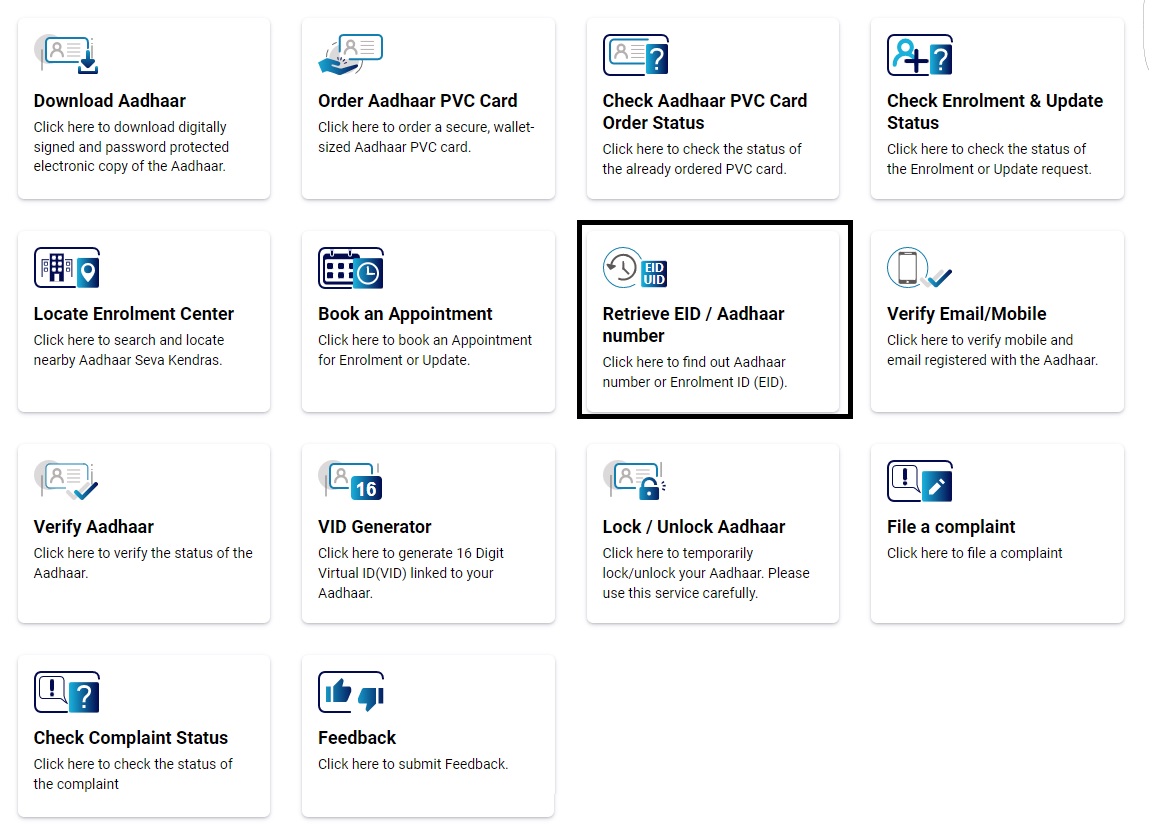The width and height of the screenshot is (1155, 829).
Task: Click text 'find out Aadhaar number or Enrolment ID'
Action: point(695,372)
